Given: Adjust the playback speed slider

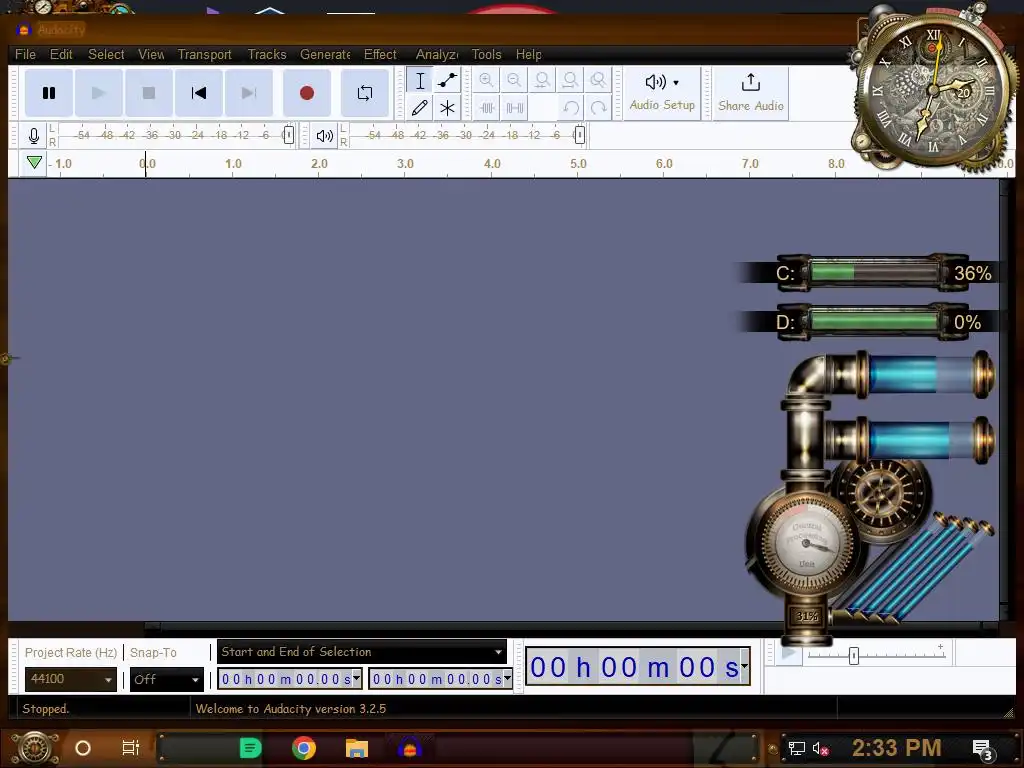Looking at the screenshot, I should pyautogui.click(x=854, y=656).
